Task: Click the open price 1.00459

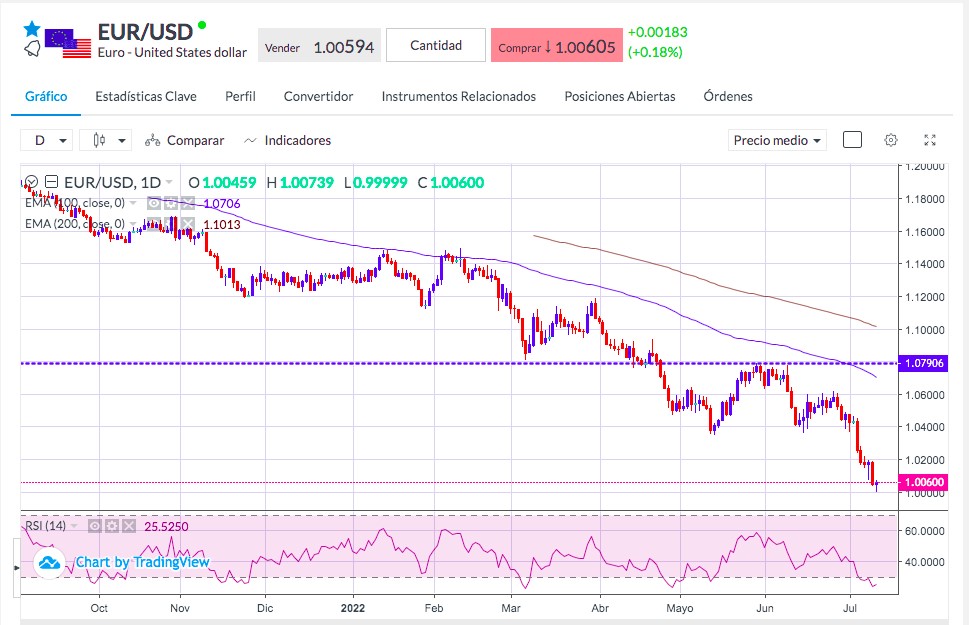Action: coord(229,182)
